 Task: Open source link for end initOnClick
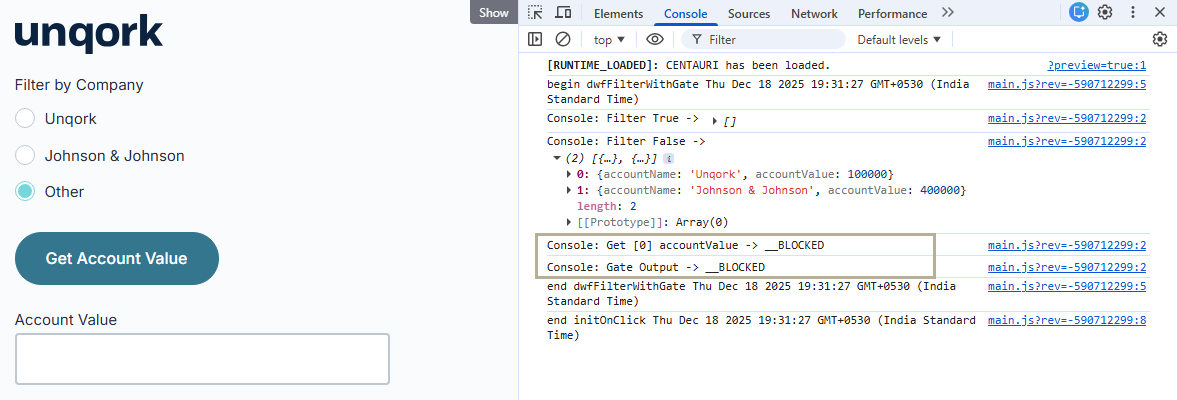tap(1067, 320)
